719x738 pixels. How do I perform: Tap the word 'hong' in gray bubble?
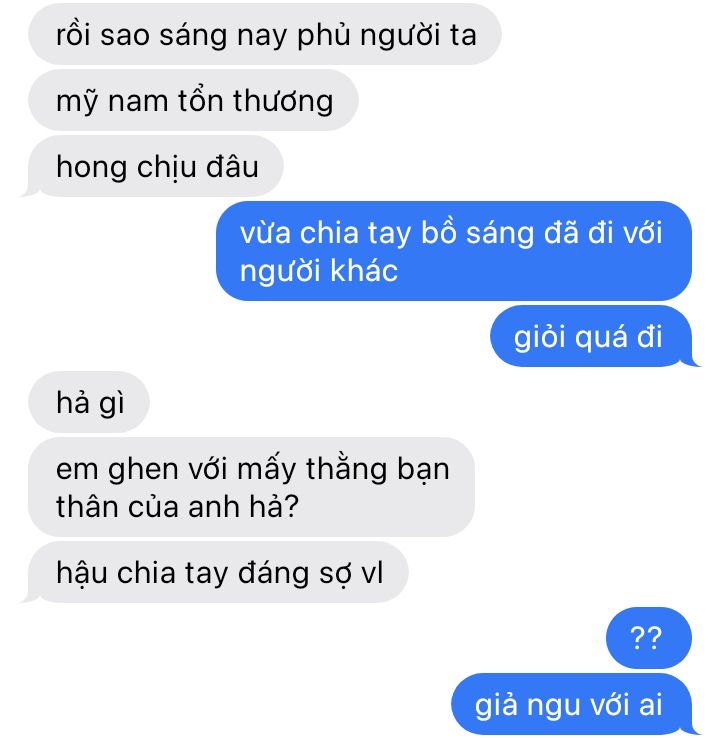91,168
